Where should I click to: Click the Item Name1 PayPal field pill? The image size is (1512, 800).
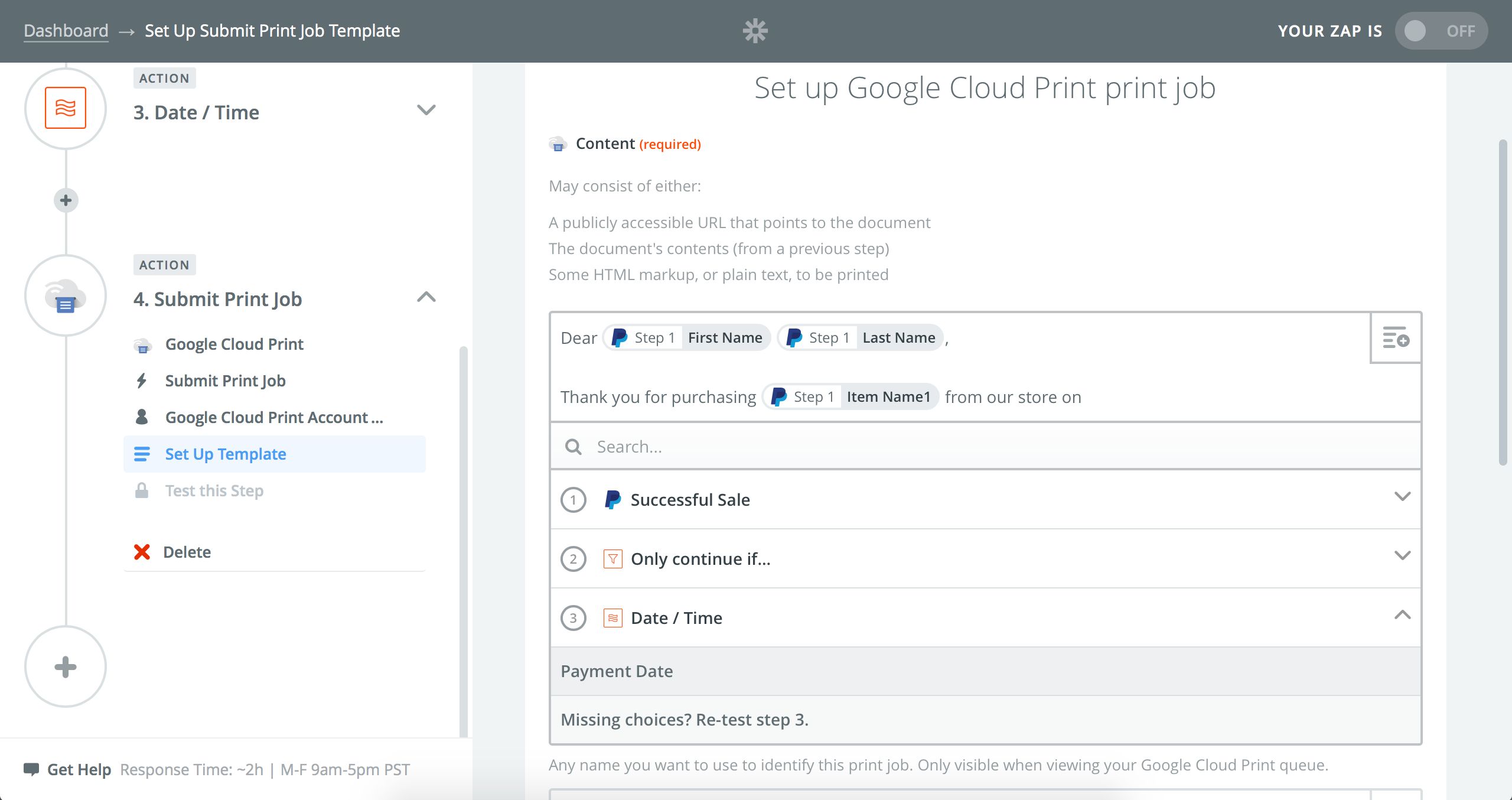[x=850, y=397]
